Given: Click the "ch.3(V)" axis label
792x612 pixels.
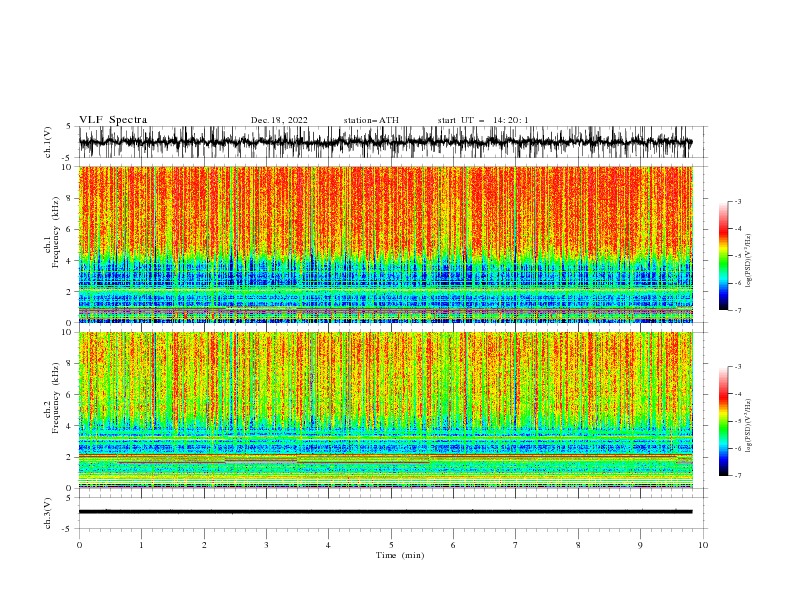Looking at the screenshot, I should click(x=48, y=513).
